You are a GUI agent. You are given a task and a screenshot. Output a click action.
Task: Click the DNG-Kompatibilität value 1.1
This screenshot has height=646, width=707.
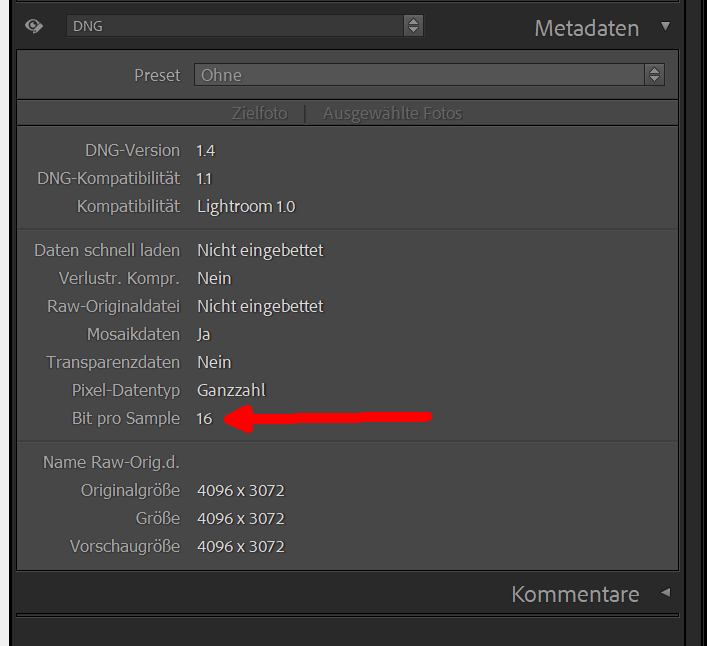(205, 178)
